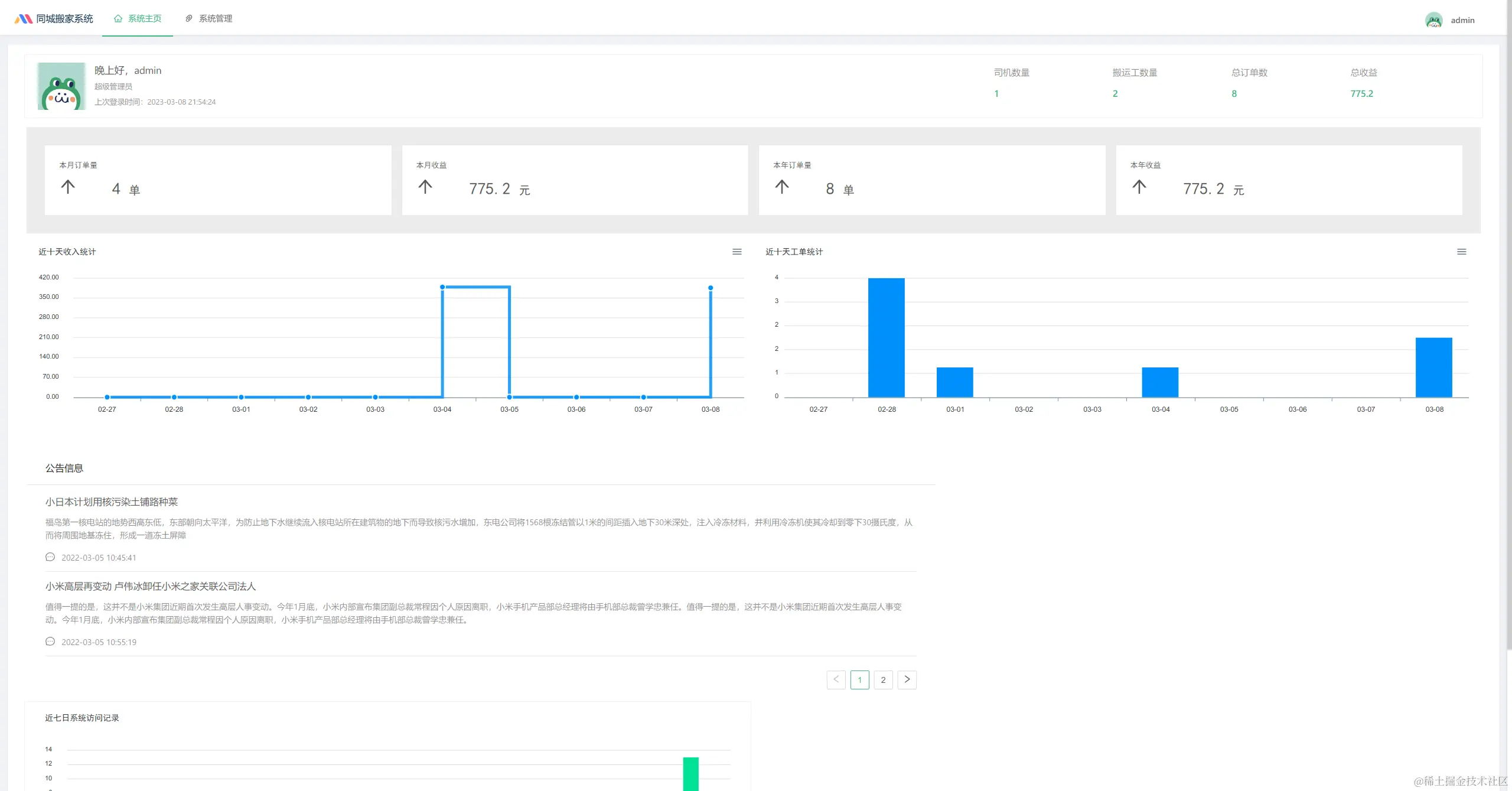
Task: Click the 本月收益 up arrow icon
Action: [425, 187]
